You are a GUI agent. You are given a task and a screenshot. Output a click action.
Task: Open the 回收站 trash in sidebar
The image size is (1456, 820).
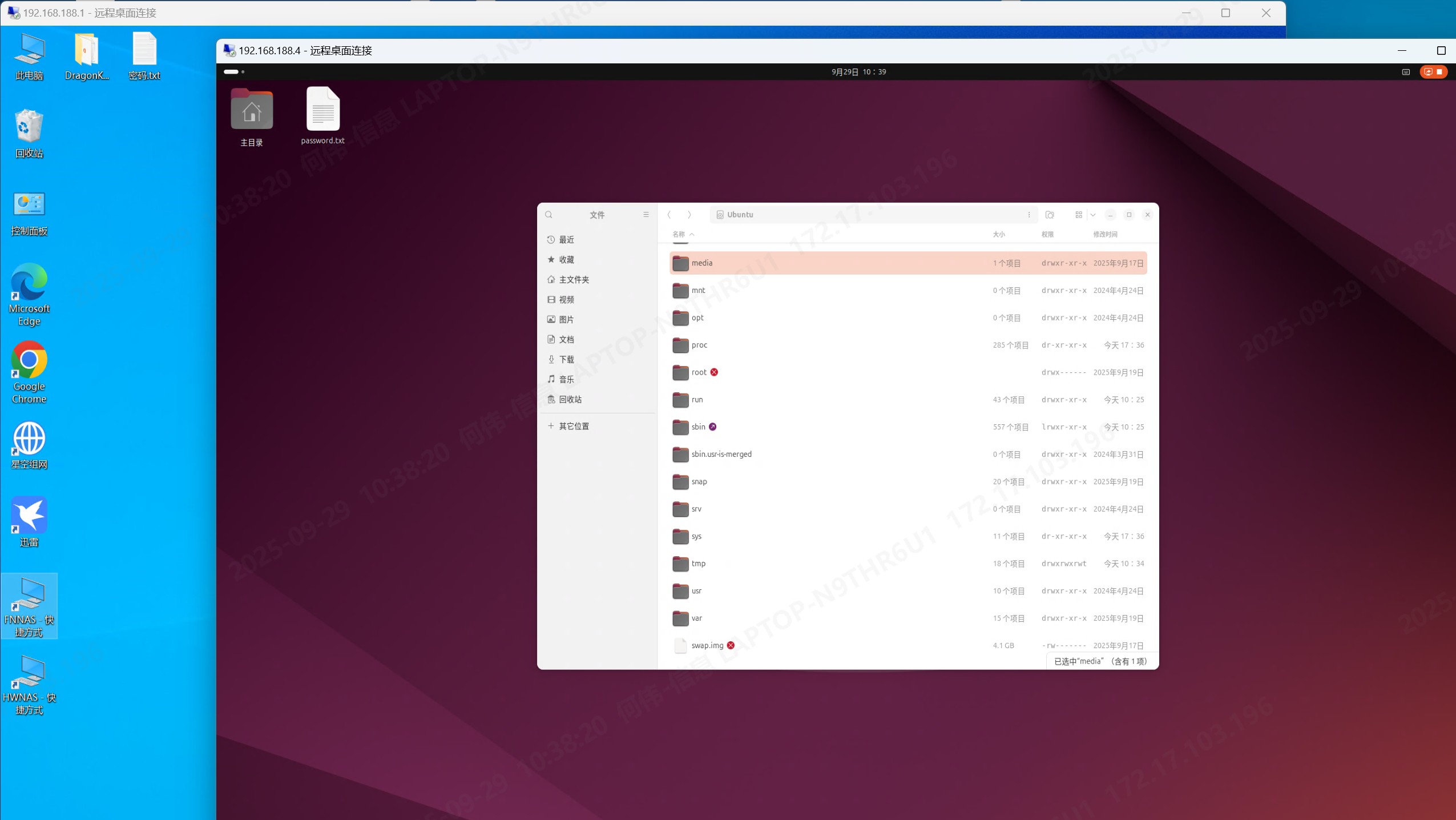(x=570, y=399)
